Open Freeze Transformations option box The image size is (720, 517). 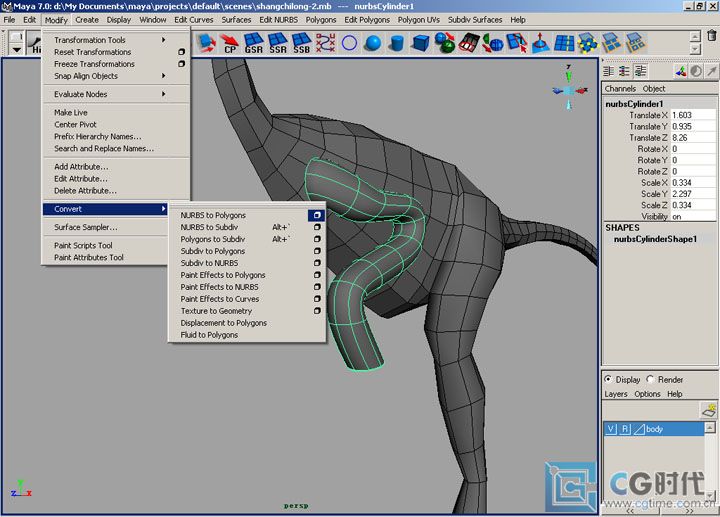181,64
